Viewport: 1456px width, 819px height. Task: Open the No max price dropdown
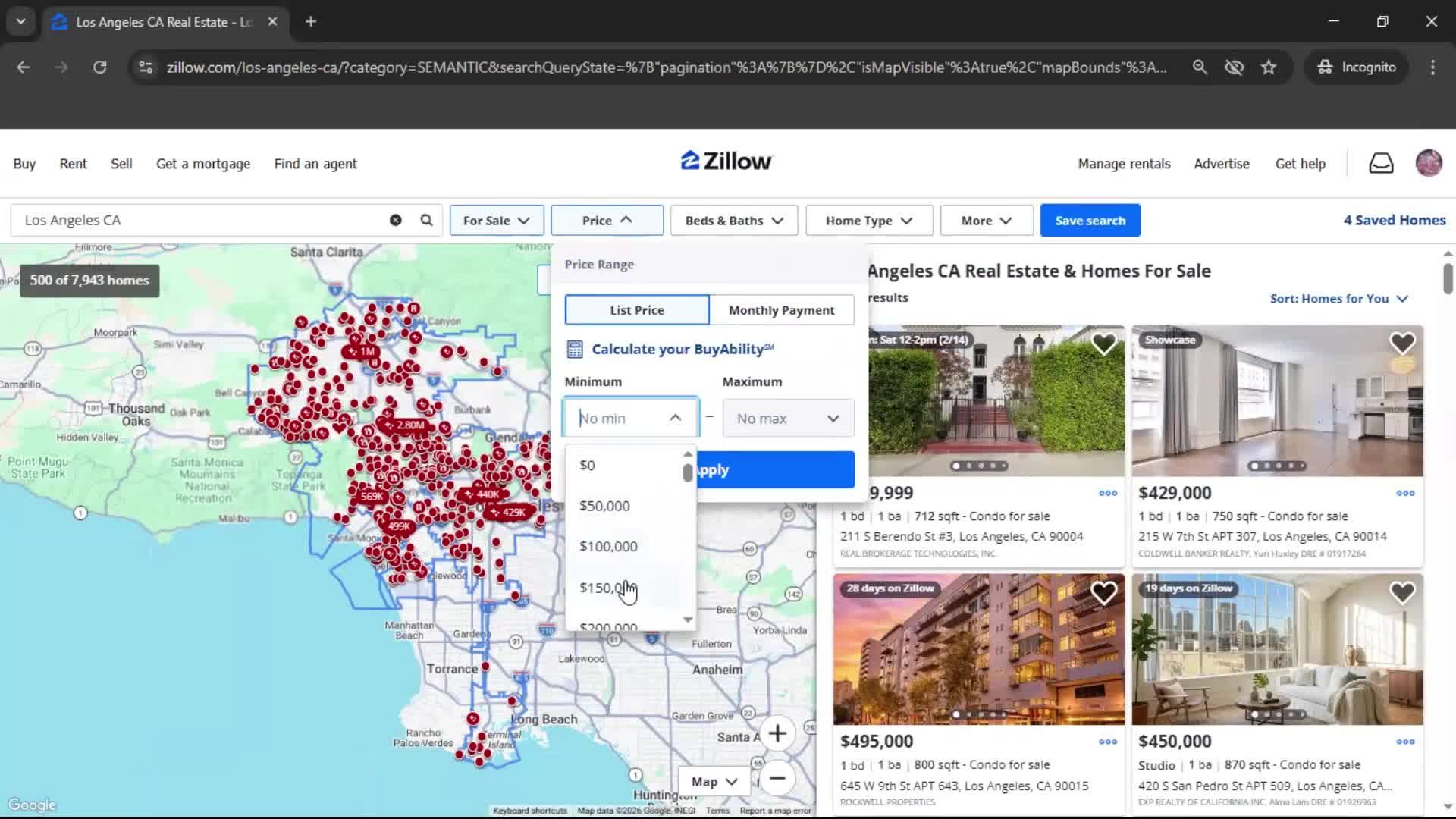point(787,418)
